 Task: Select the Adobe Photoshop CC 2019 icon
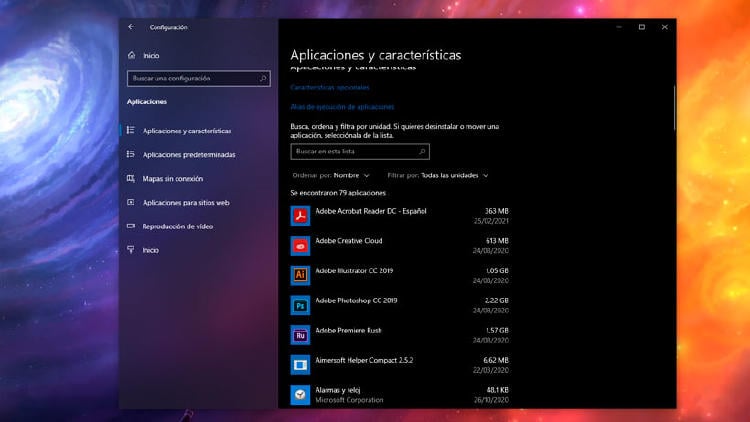[300, 305]
